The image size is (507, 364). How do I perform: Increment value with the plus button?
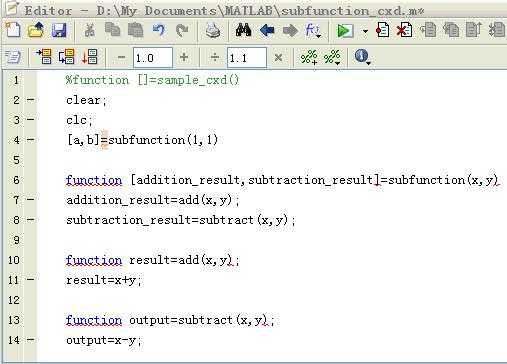(184, 57)
